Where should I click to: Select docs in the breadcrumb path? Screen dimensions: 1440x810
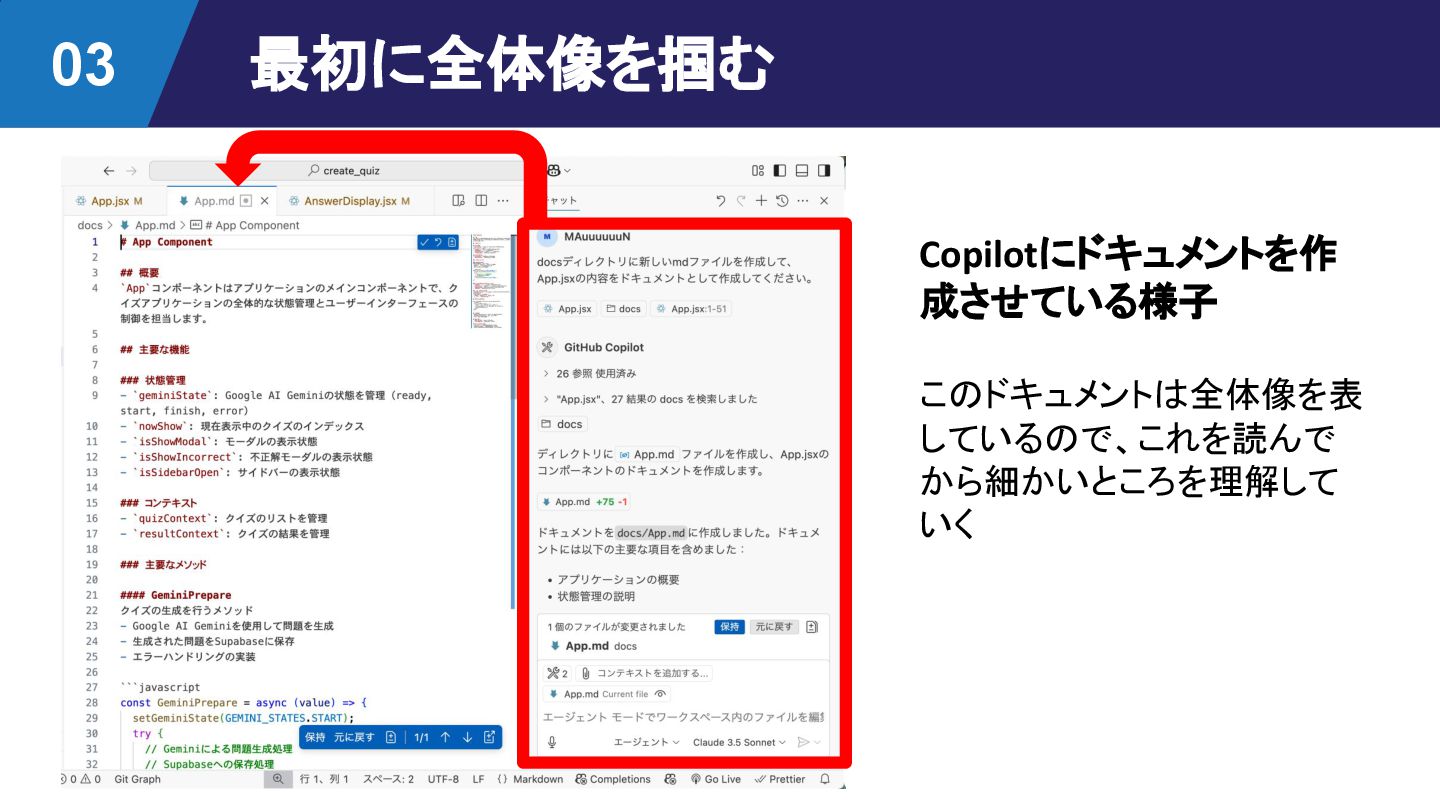click(x=90, y=226)
